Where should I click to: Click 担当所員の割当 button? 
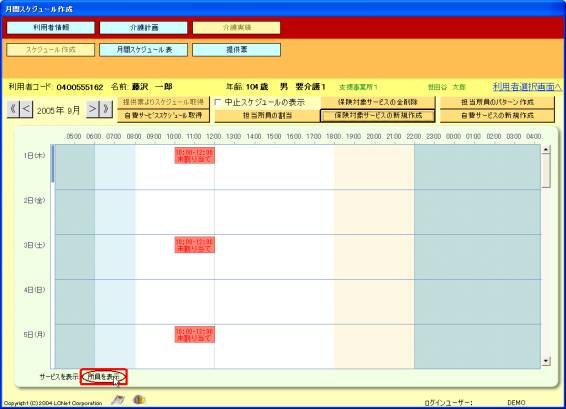(x=267, y=116)
